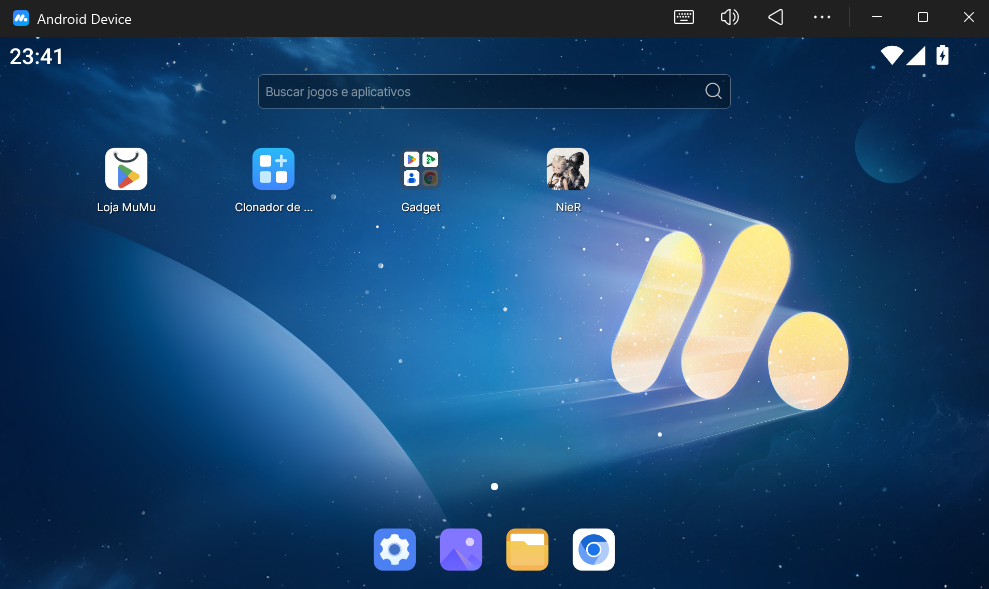Click the Wi-Fi status icon
989x589 pixels.
click(x=892, y=55)
